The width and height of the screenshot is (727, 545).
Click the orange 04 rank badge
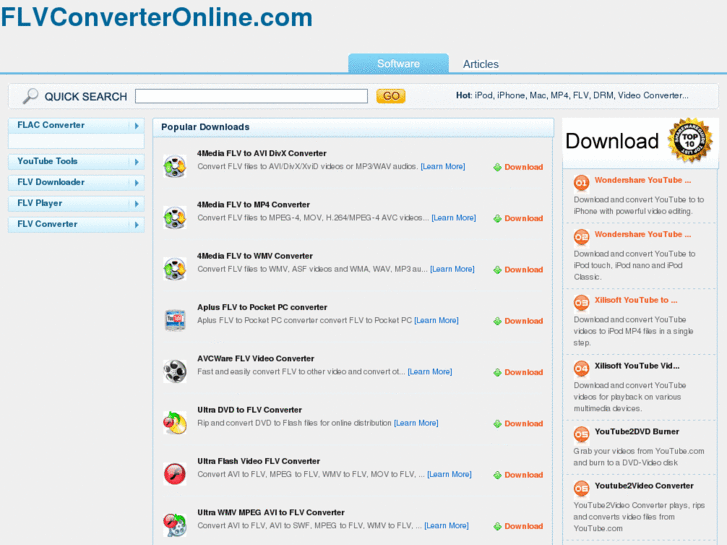pyautogui.click(x=581, y=368)
